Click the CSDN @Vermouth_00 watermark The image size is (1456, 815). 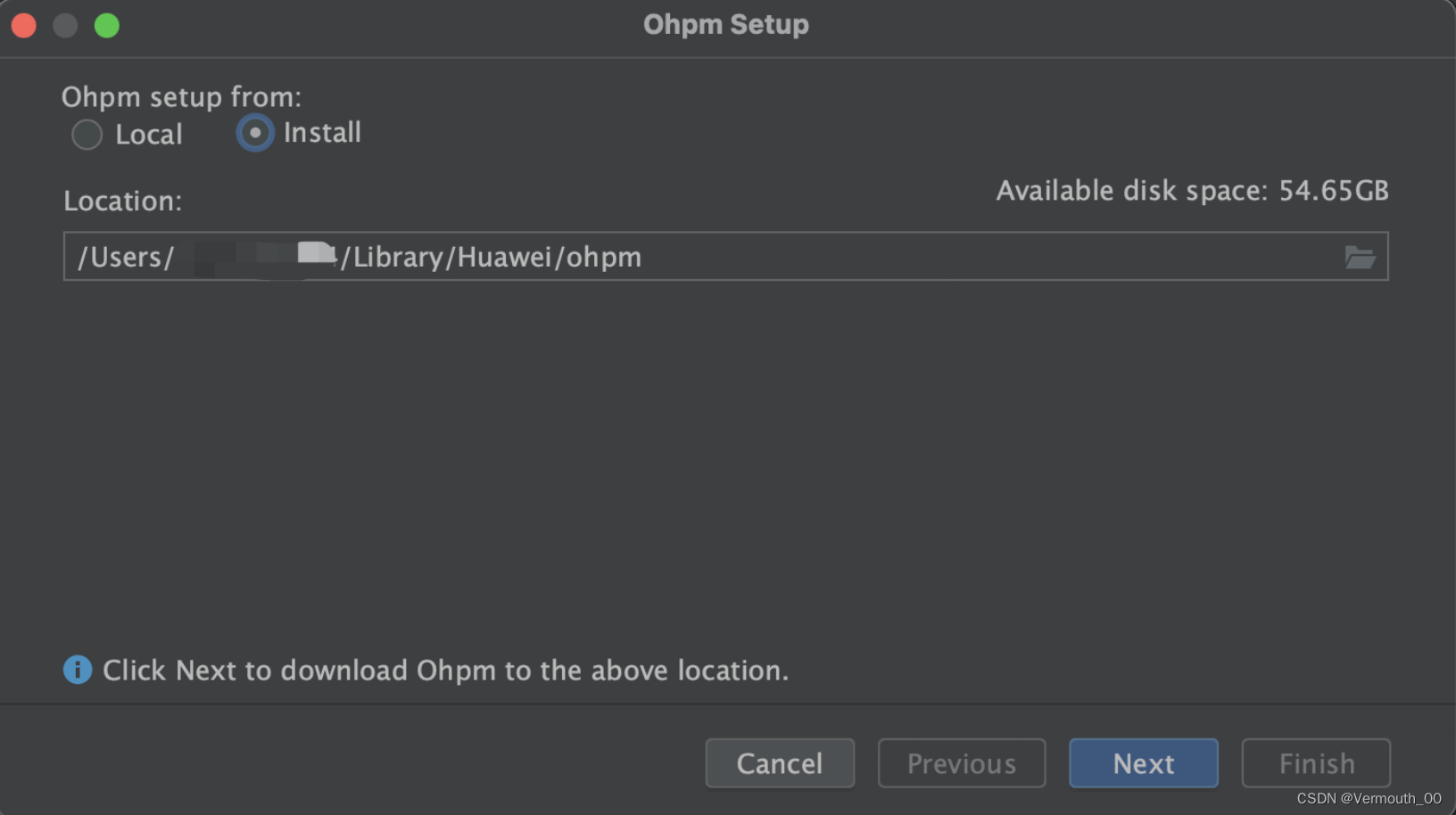tap(1369, 798)
